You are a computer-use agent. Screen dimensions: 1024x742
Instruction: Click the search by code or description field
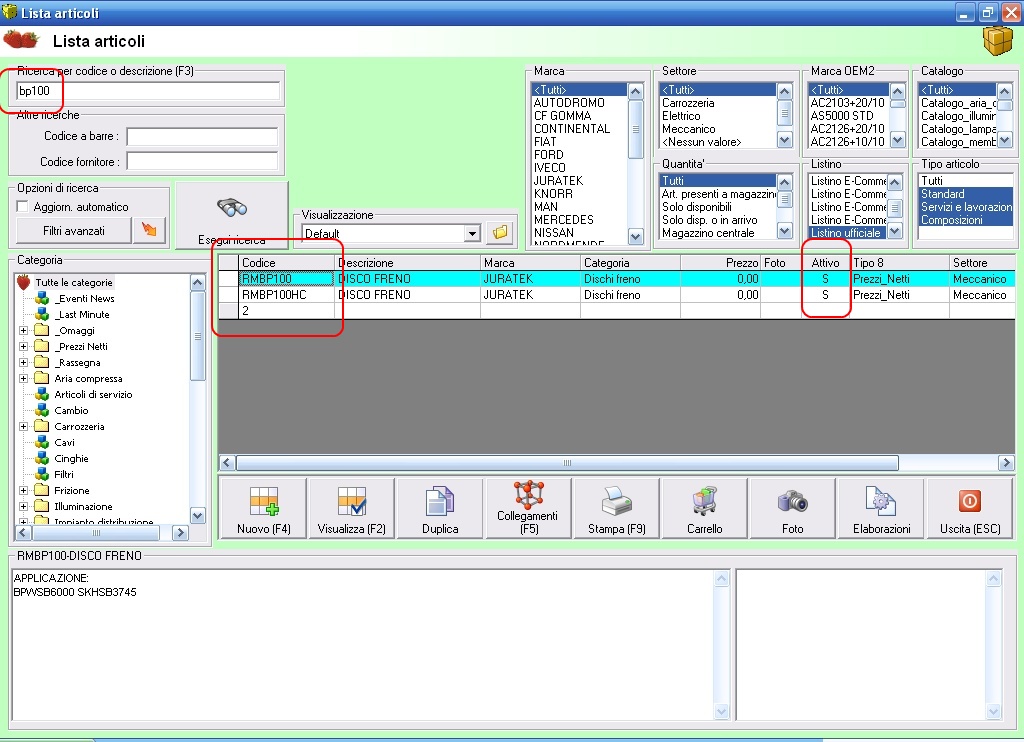pyautogui.click(x=148, y=91)
